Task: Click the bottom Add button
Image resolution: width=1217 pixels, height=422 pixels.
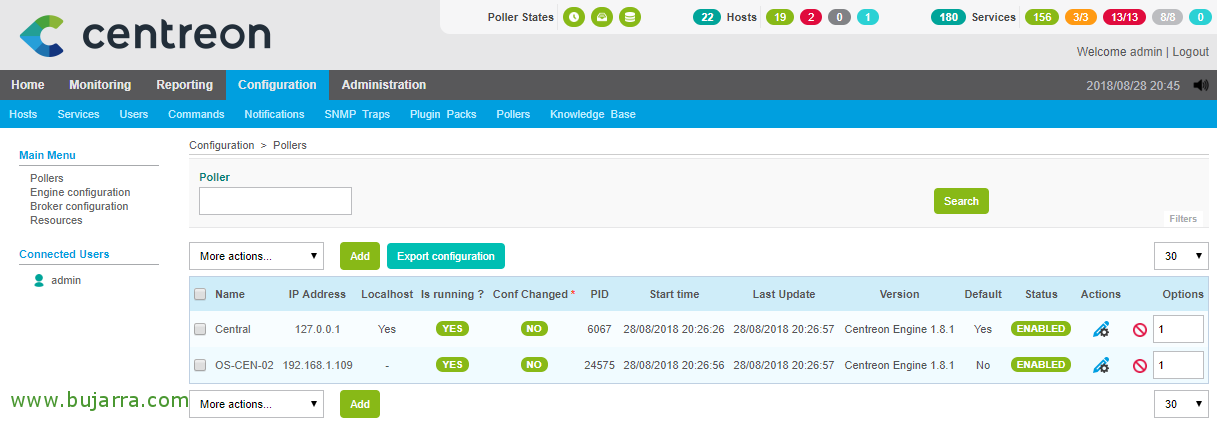Action: (x=360, y=404)
